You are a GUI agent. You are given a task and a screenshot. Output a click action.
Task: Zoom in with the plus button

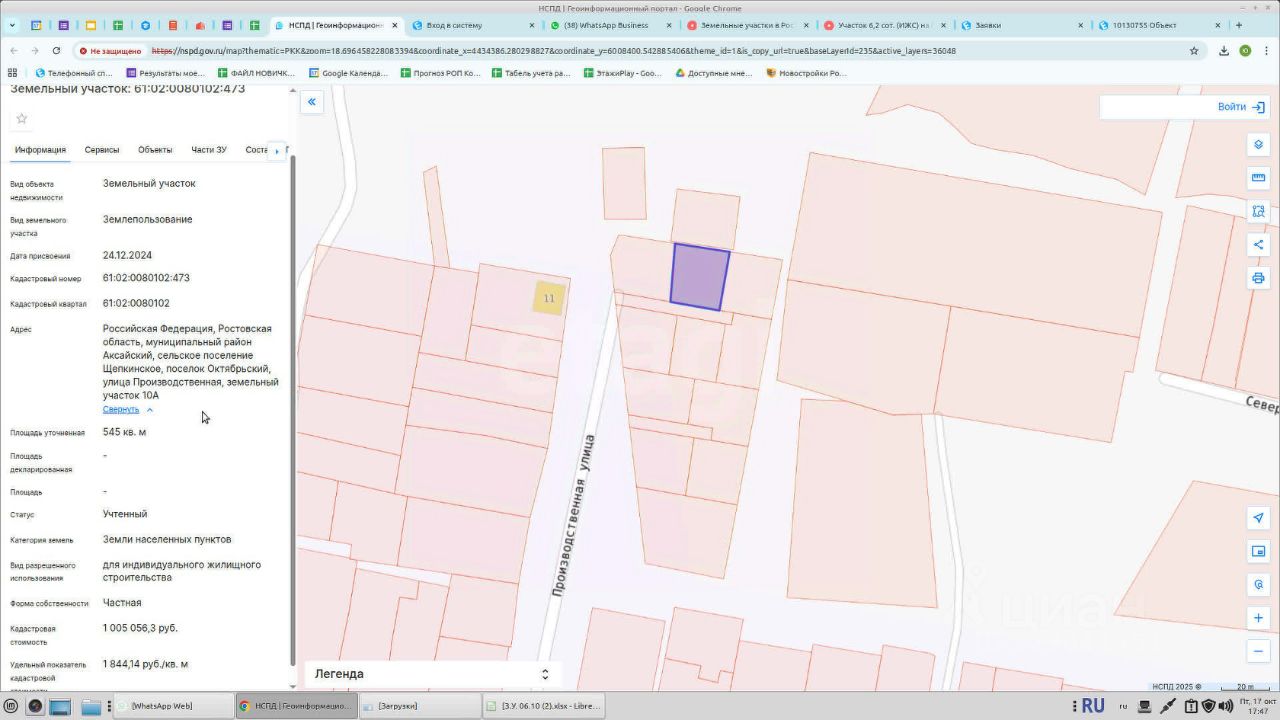[1258, 618]
